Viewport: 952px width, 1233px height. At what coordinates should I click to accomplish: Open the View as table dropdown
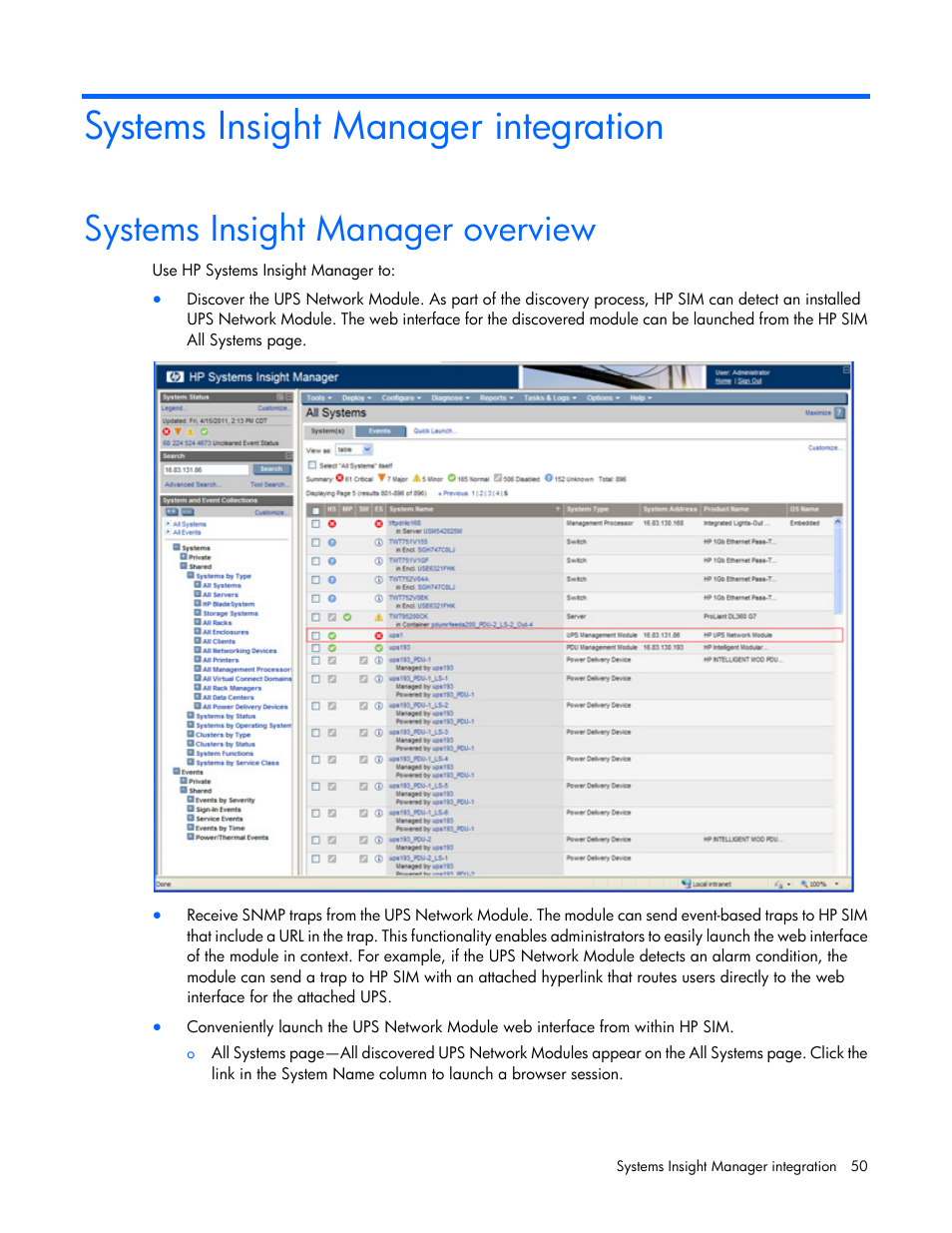[x=353, y=450]
